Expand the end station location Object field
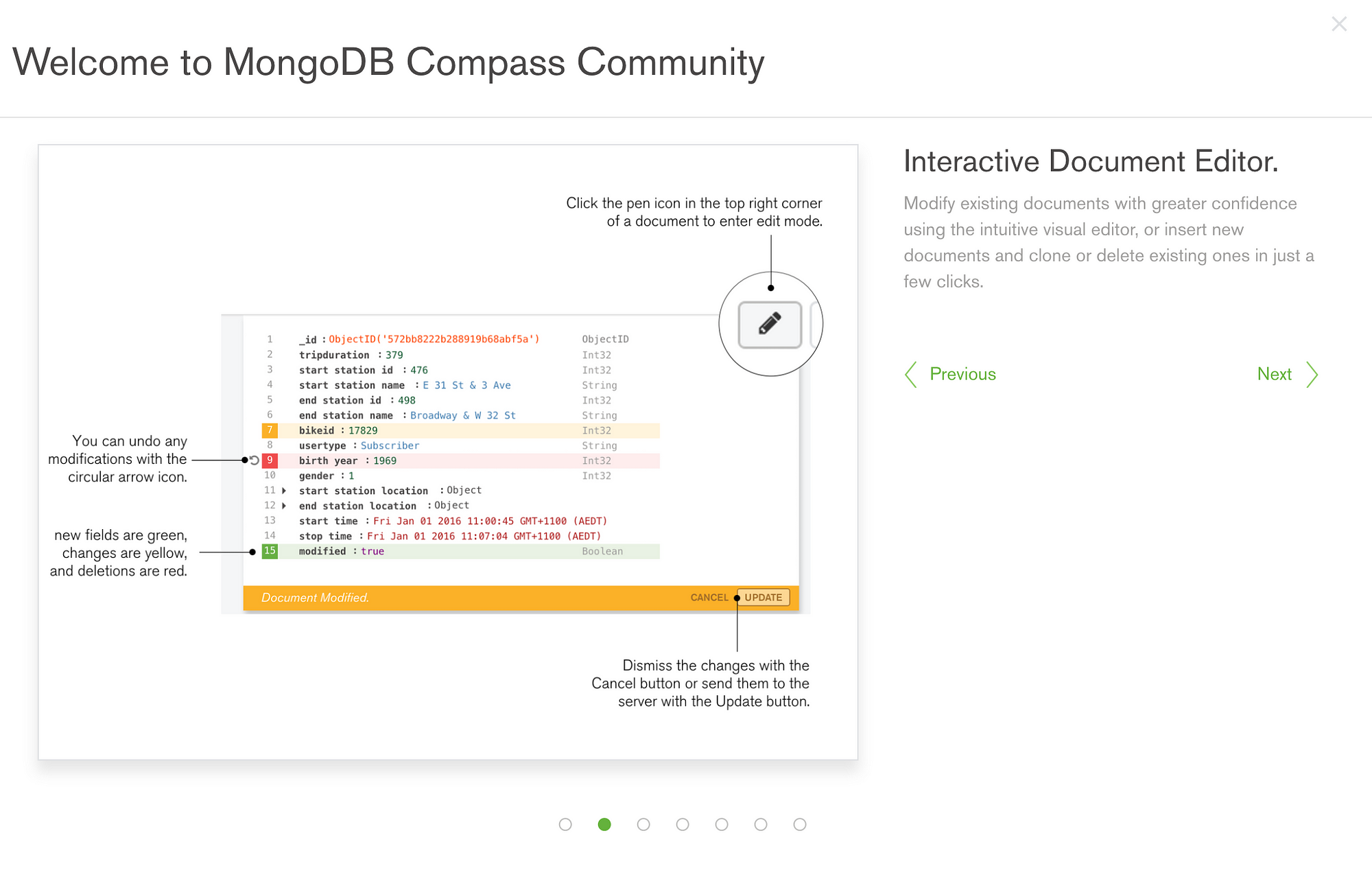The width and height of the screenshot is (1372, 877). (x=283, y=506)
